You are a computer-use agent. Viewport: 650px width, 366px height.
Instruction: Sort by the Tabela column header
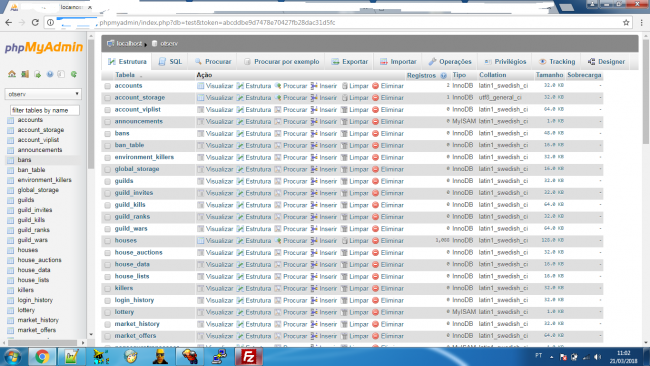[x=125, y=75]
